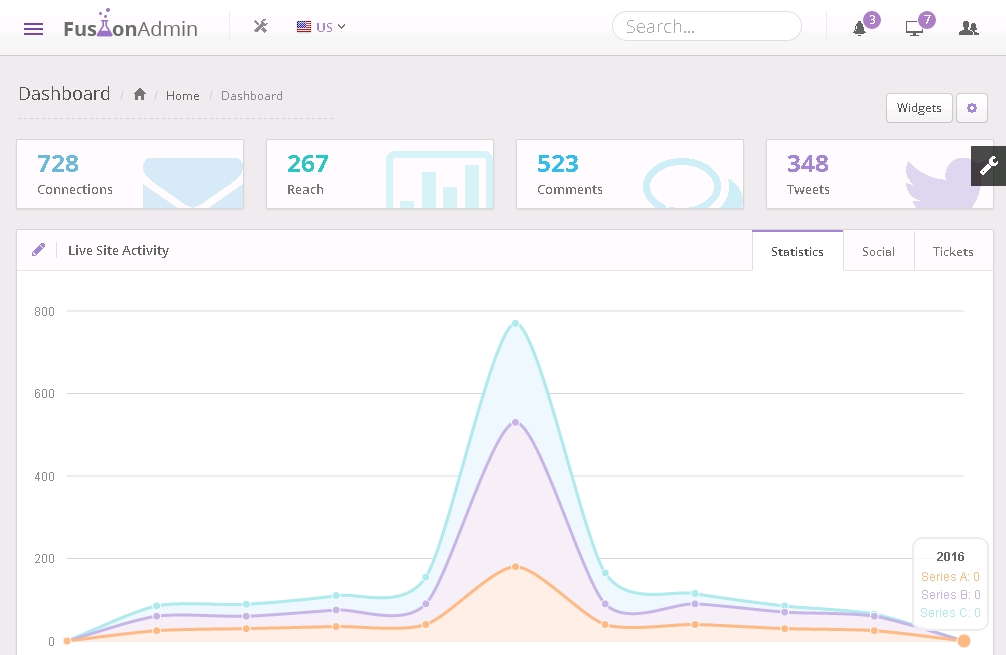The height and width of the screenshot is (655, 1006).
Task: Click the FusionAdmin logo
Action: pos(130,27)
